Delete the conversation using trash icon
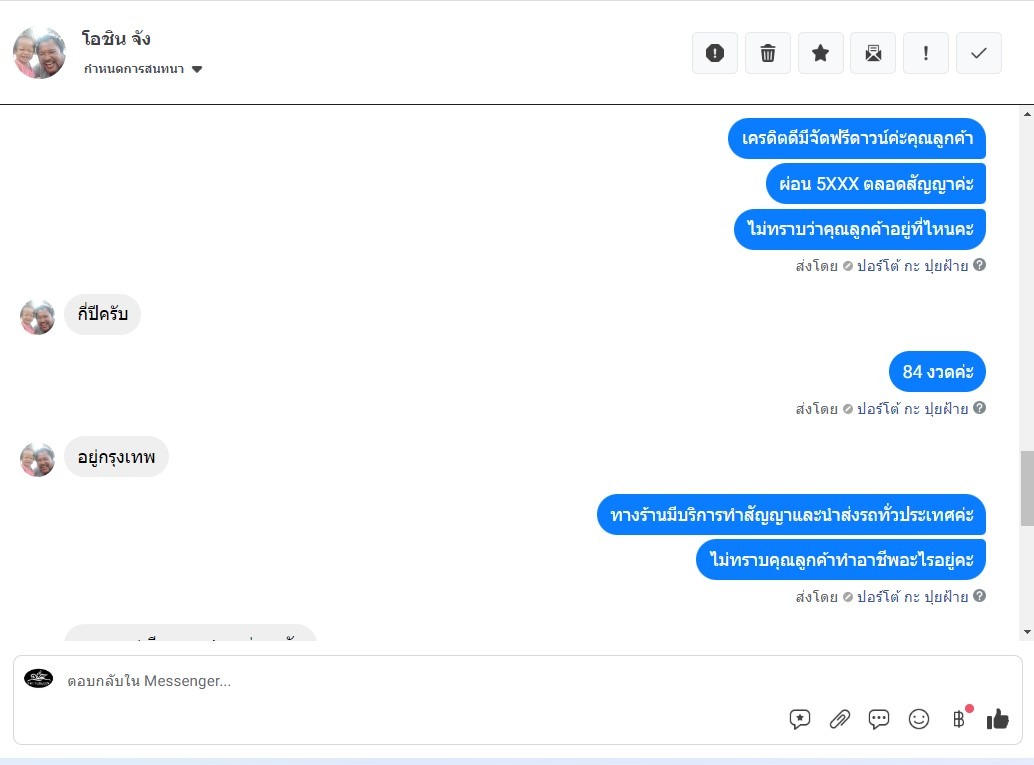Viewport: 1034px width, 765px height. click(x=768, y=53)
